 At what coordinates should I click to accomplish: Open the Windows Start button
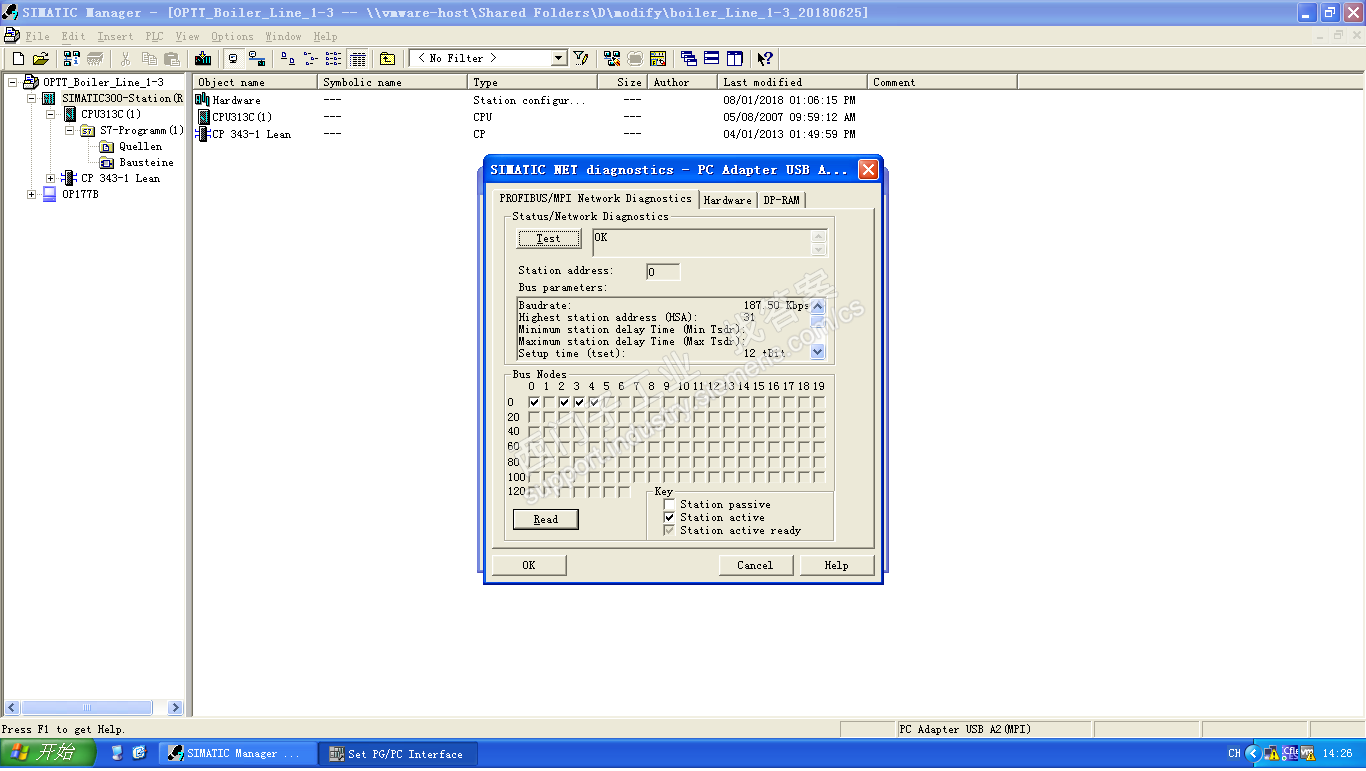pyautogui.click(x=48, y=753)
